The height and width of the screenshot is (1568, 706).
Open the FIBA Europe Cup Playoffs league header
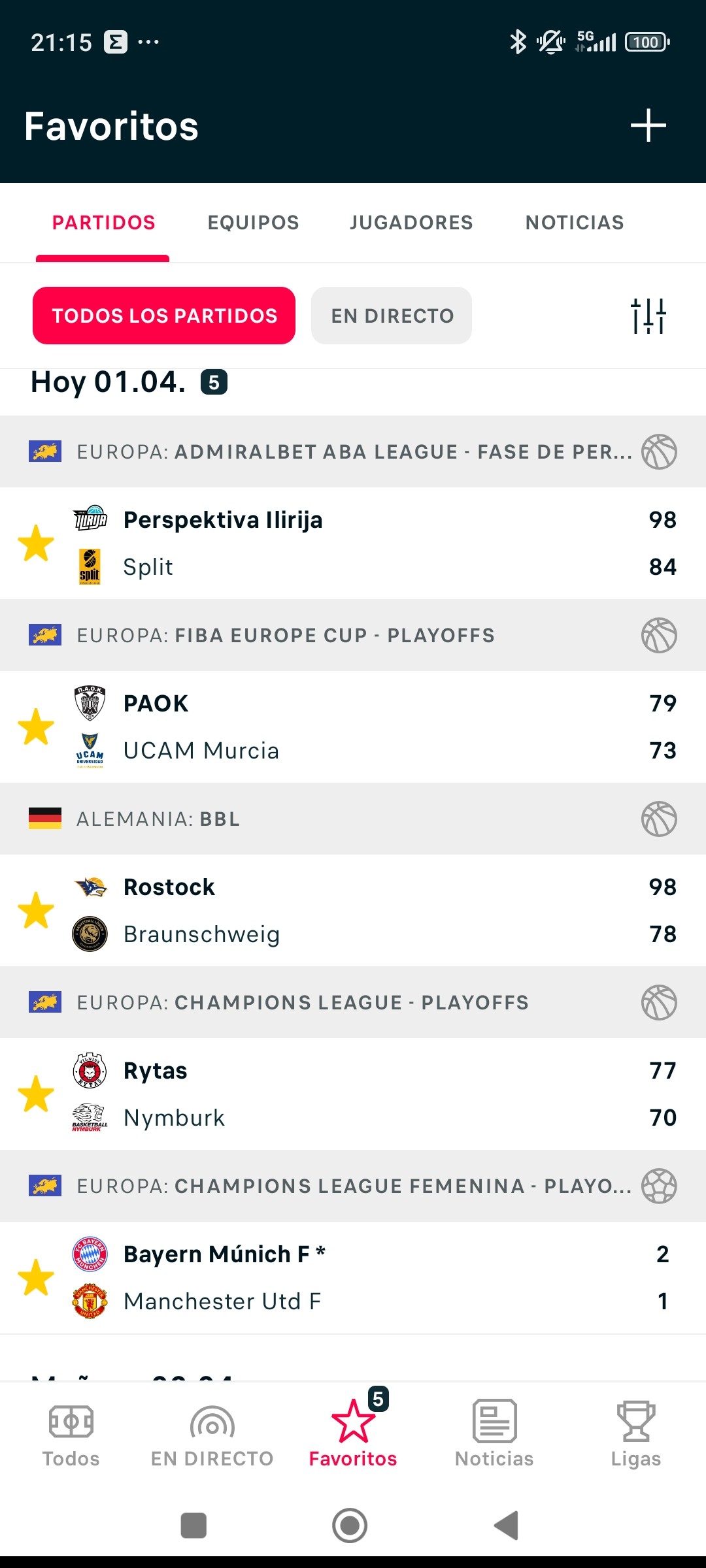[x=353, y=635]
